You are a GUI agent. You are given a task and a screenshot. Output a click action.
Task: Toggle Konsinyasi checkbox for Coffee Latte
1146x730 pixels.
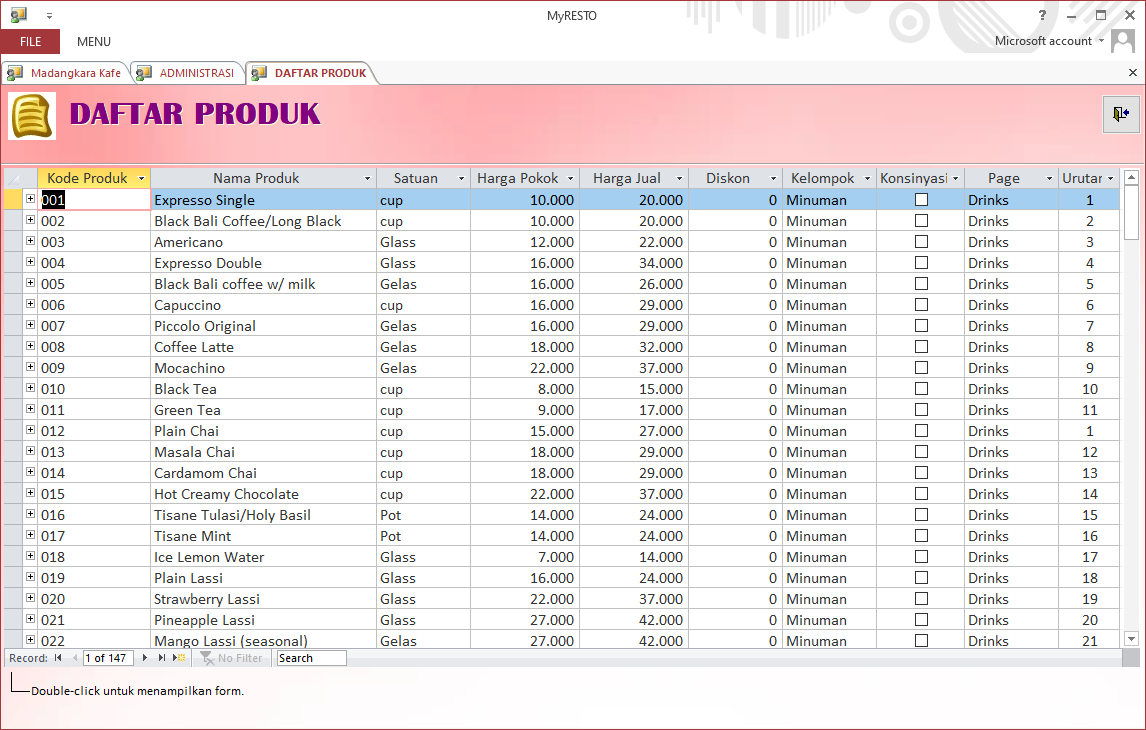click(x=921, y=347)
